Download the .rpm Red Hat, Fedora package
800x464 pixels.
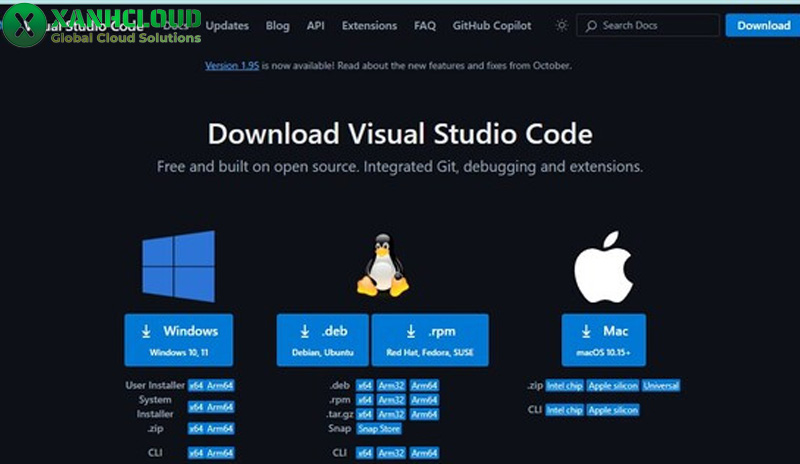430,340
